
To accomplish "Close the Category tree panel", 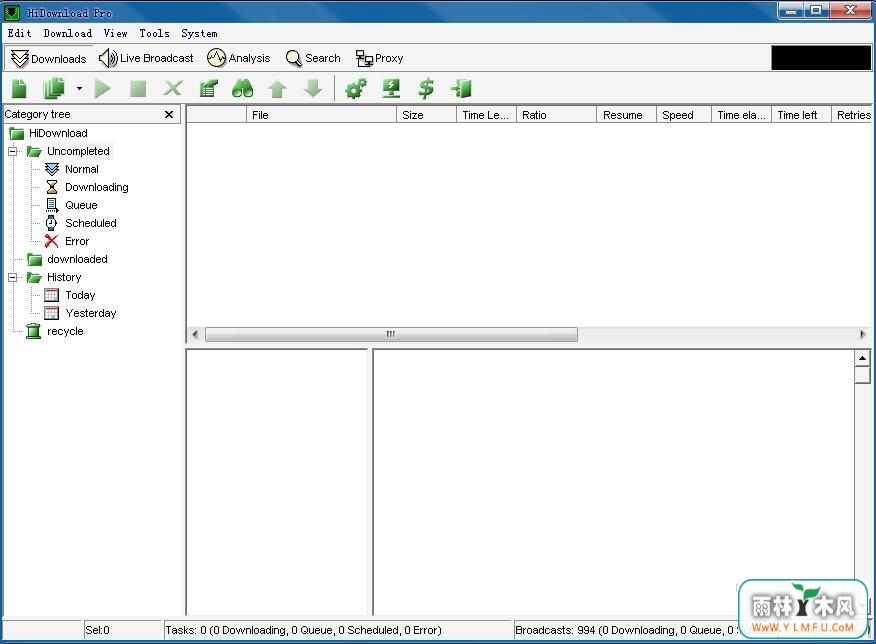I will (x=169, y=115).
